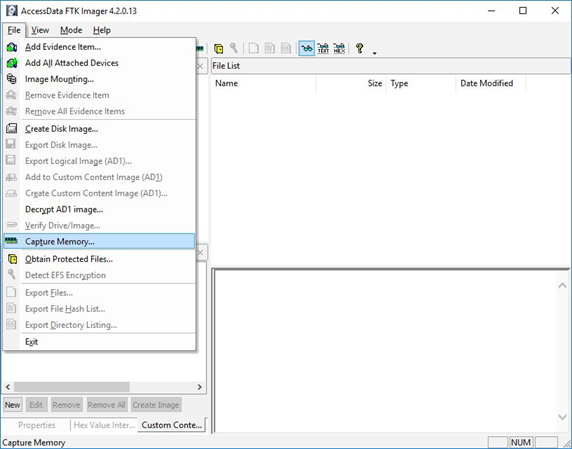Toggle automatic file preview glasses icon
The image size is (572, 449).
pos(306,48)
